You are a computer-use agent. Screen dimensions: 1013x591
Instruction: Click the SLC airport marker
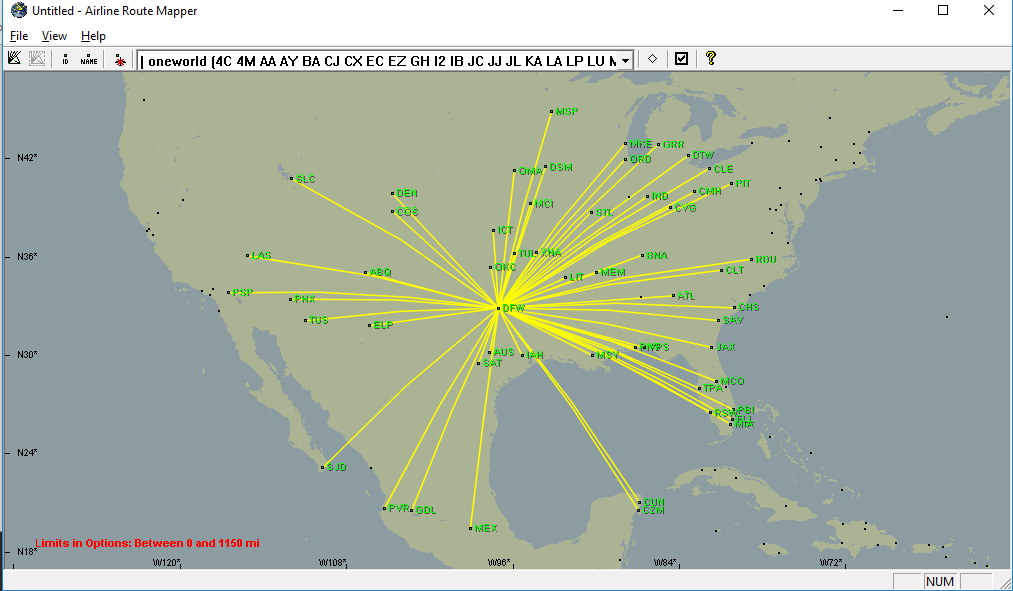(292, 178)
